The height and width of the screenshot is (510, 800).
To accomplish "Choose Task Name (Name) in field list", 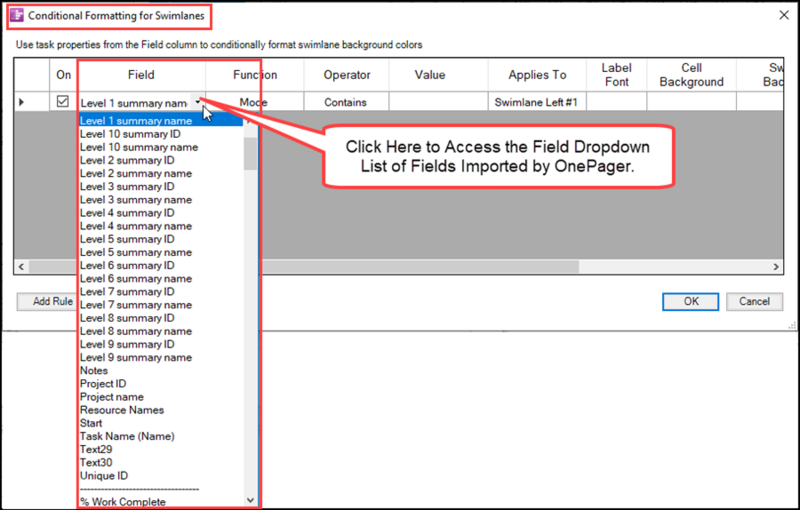I will [x=127, y=437].
